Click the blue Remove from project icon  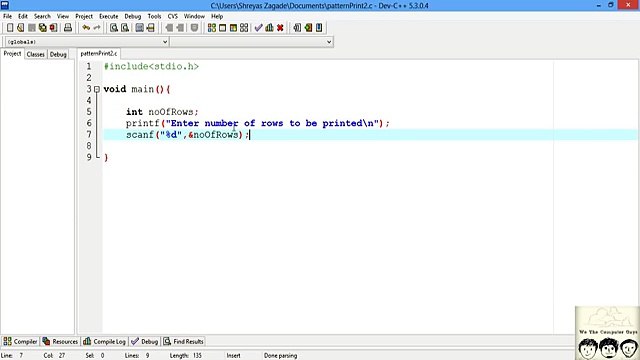pos(319,28)
